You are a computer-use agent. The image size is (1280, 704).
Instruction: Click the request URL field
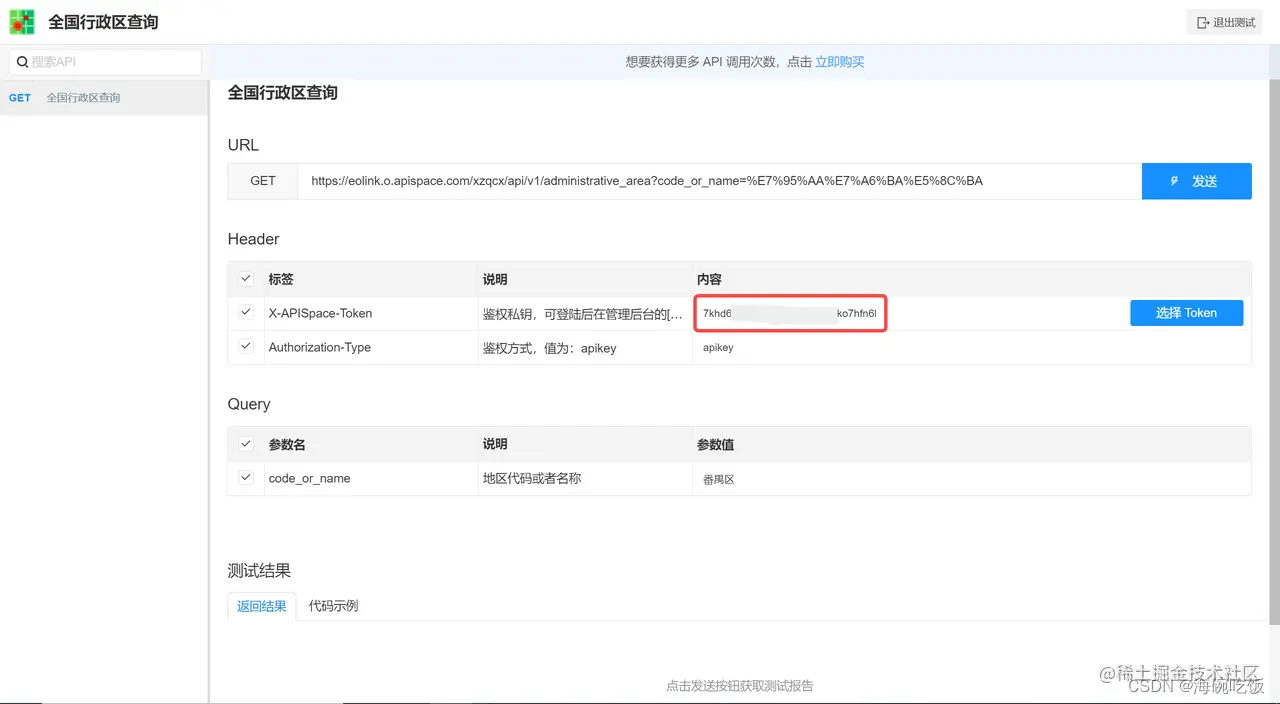coord(720,181)
